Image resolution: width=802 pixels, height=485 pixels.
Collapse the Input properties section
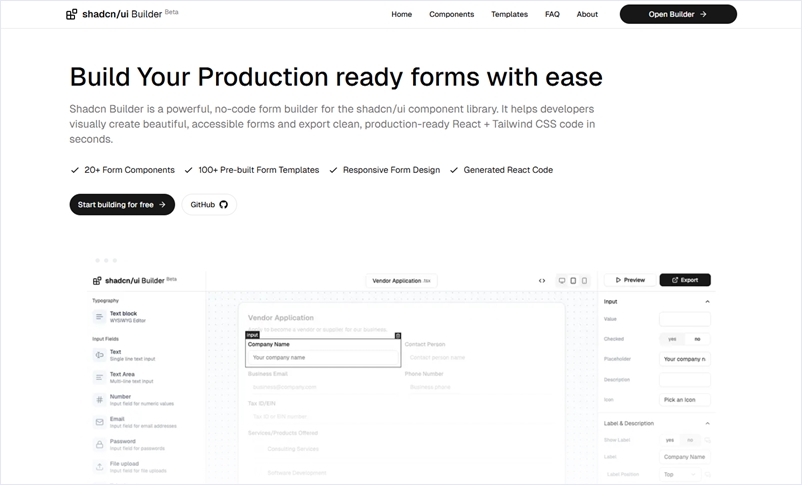707,301
